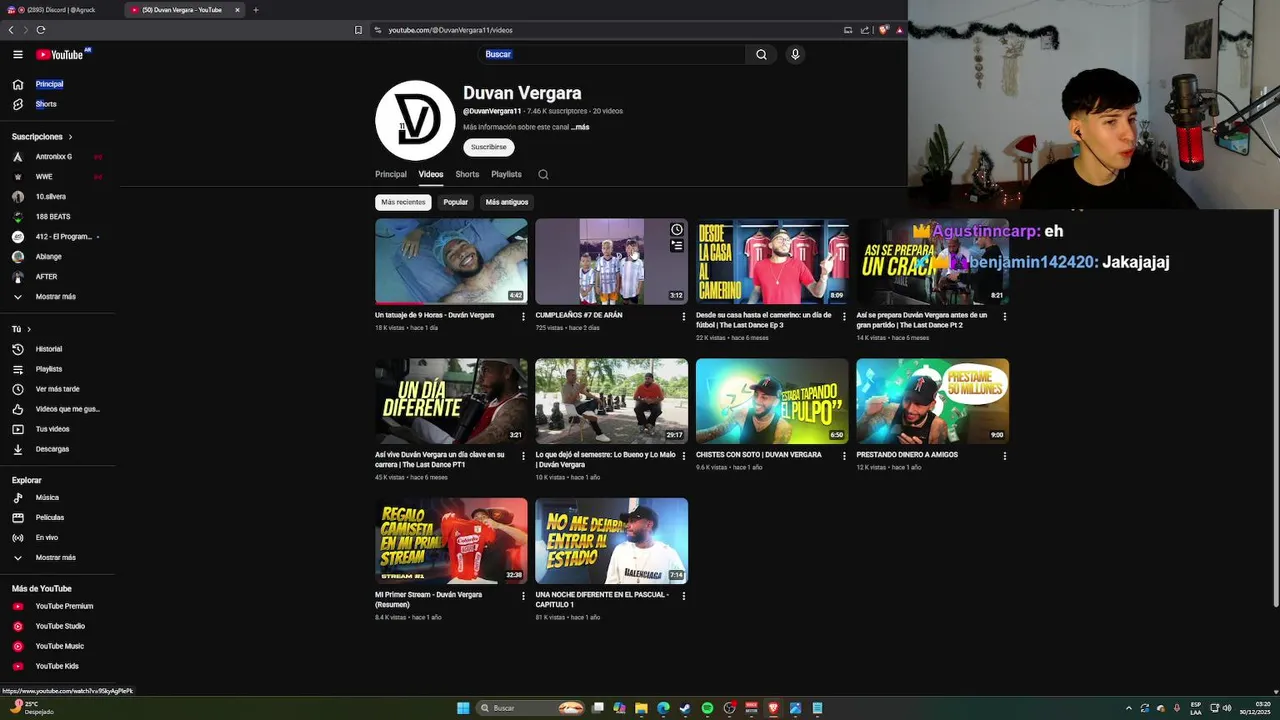Switch to channel Principal tab
Viewport: 1280px width, 720px height.
[x=390, y=174]
